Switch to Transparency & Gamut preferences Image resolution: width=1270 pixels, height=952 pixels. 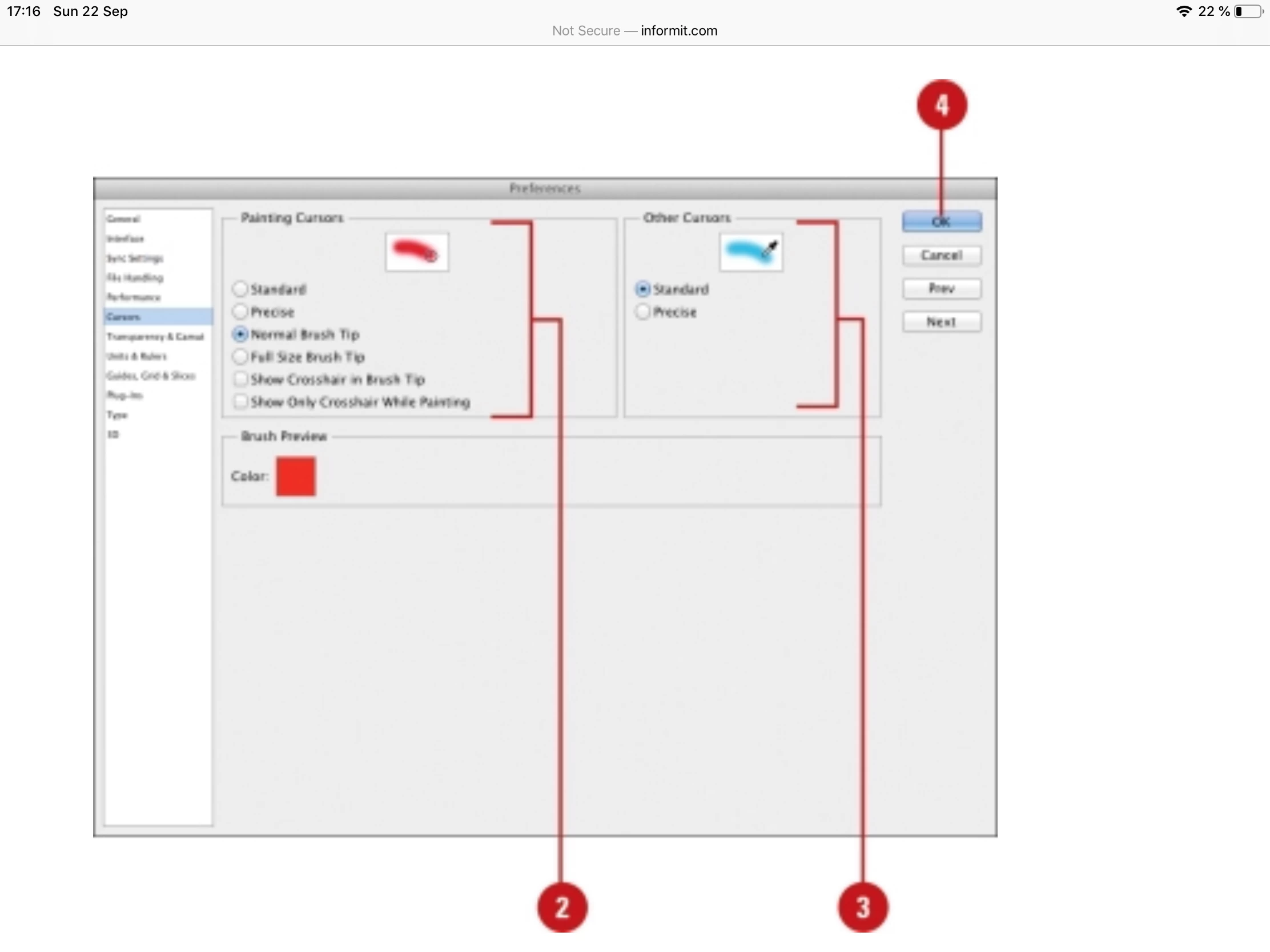(155, 336)
